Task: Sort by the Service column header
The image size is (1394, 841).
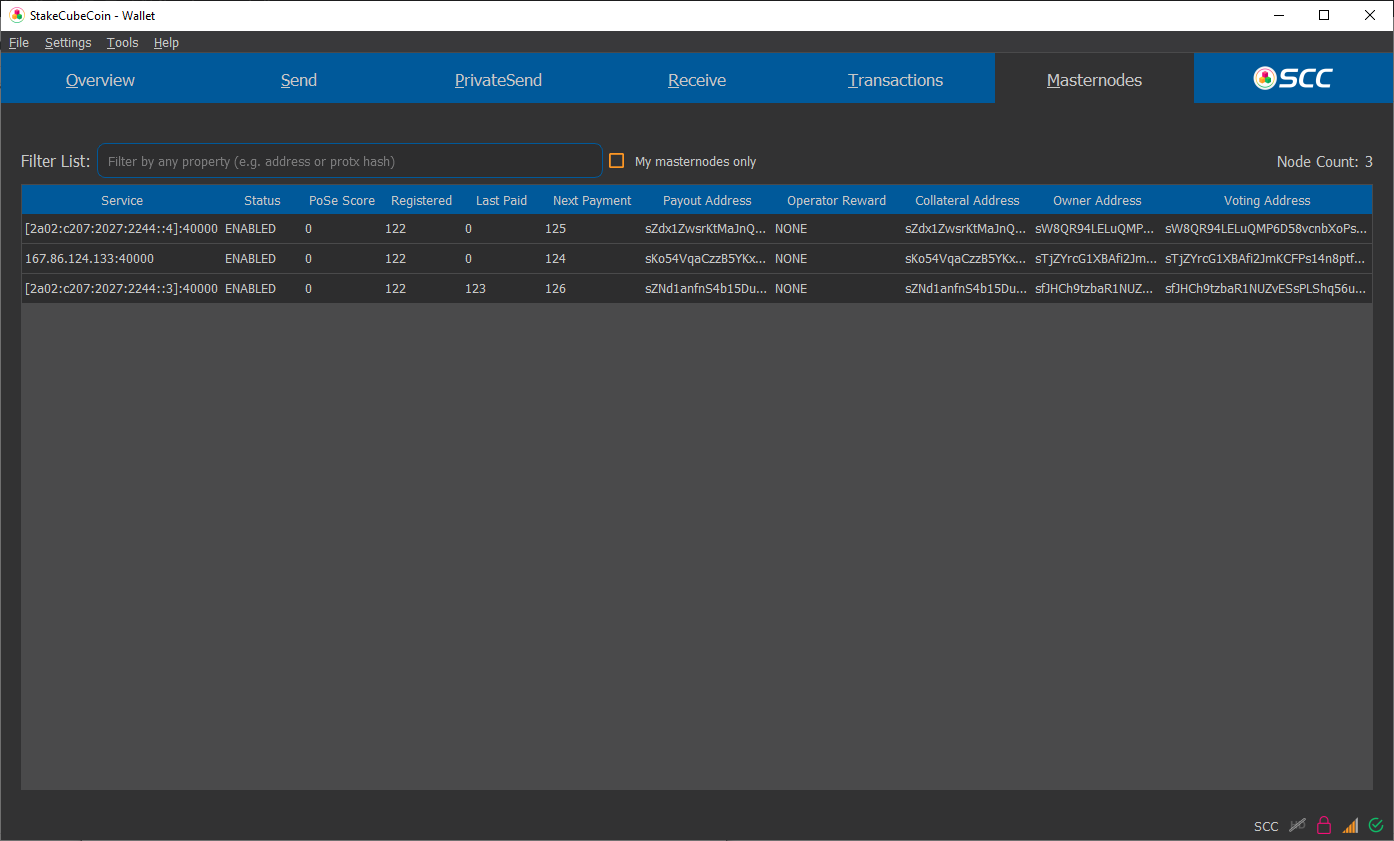Action: point(122,200)
